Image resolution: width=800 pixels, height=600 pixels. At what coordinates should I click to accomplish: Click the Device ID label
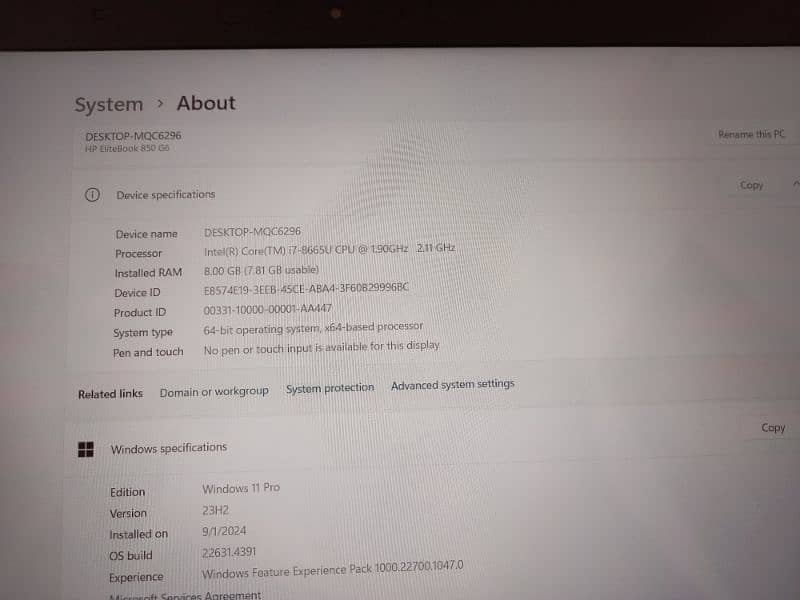(137, 293)
